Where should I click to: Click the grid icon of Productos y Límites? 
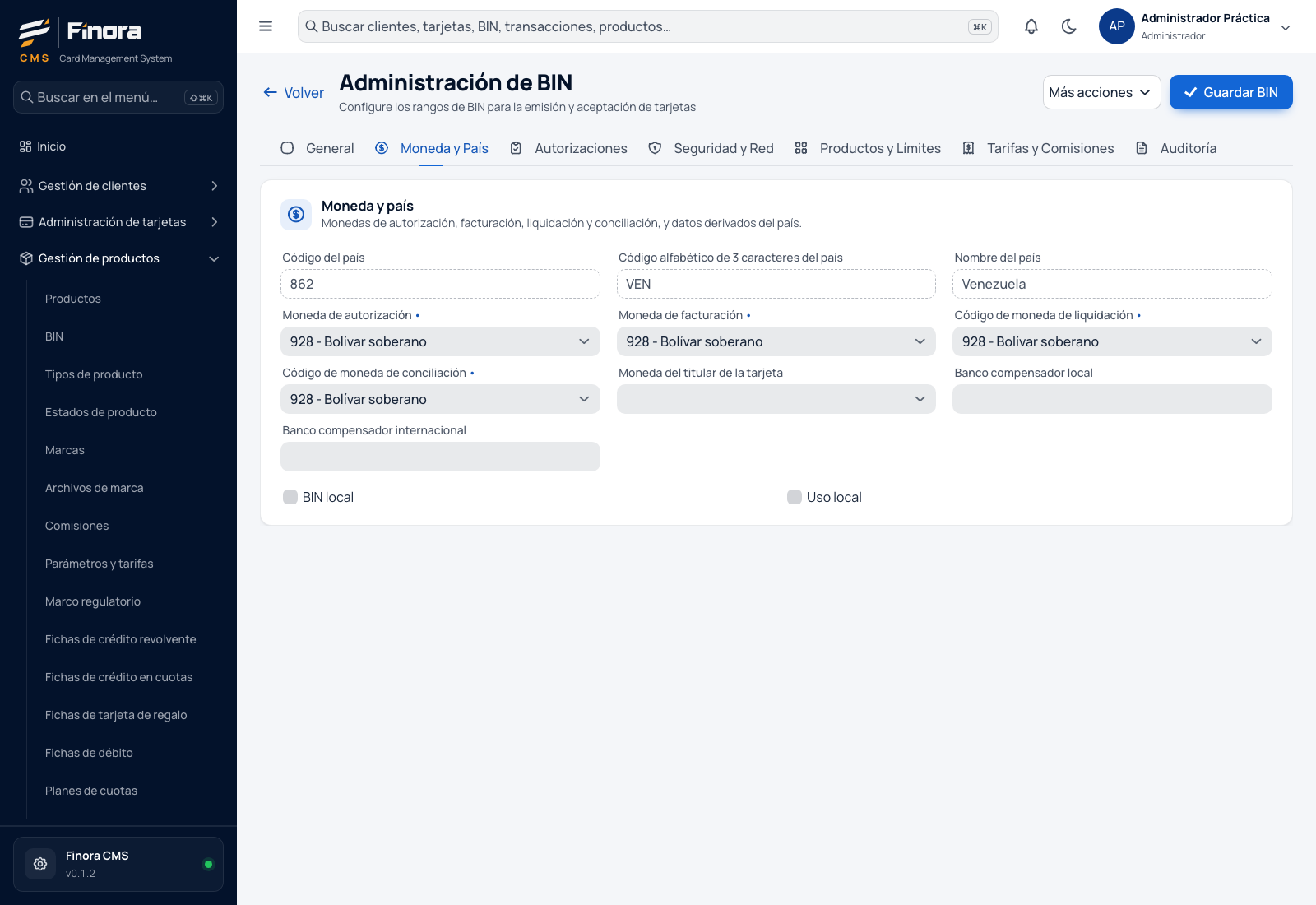coord(801,148)
